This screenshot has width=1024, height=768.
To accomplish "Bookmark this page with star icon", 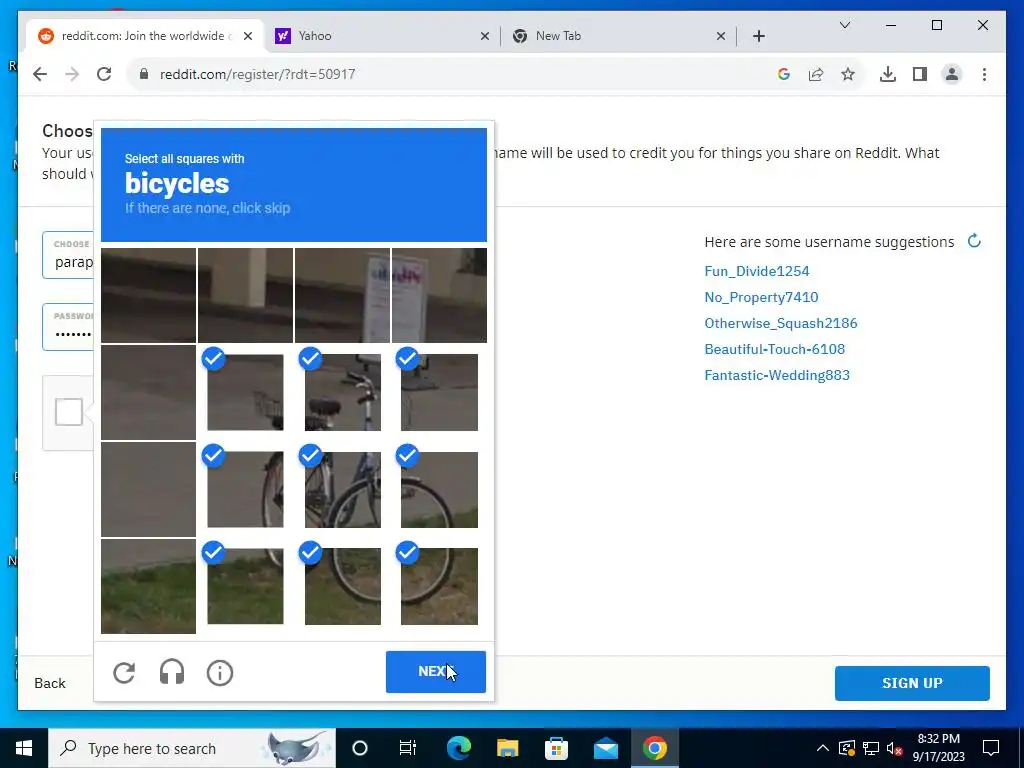I will tap(848, 74).
